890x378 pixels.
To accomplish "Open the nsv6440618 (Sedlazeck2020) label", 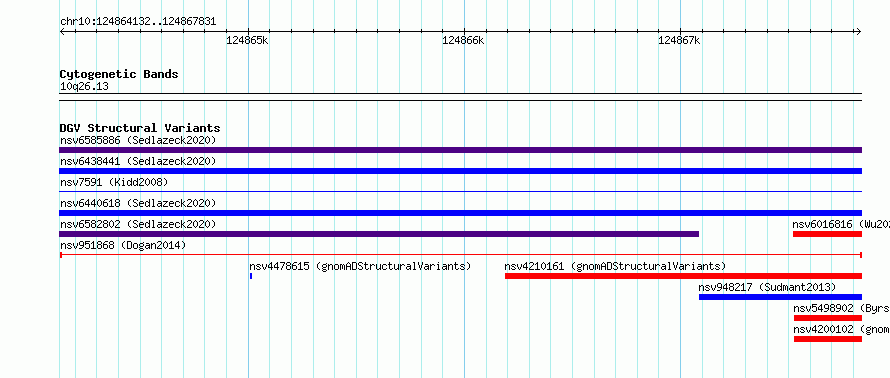I will (x=138, y=203).
